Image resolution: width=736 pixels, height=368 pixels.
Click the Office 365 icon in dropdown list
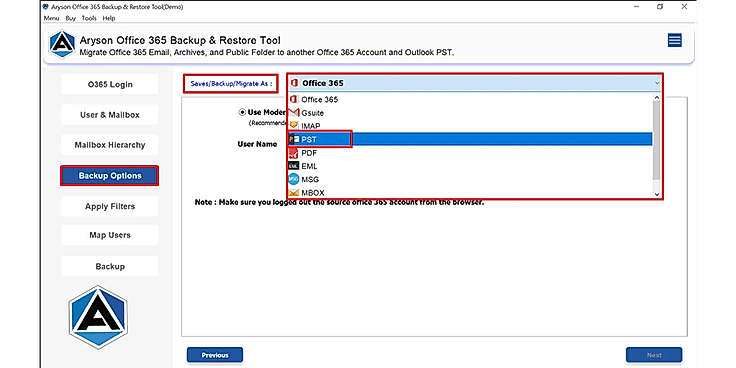(294, 100)
